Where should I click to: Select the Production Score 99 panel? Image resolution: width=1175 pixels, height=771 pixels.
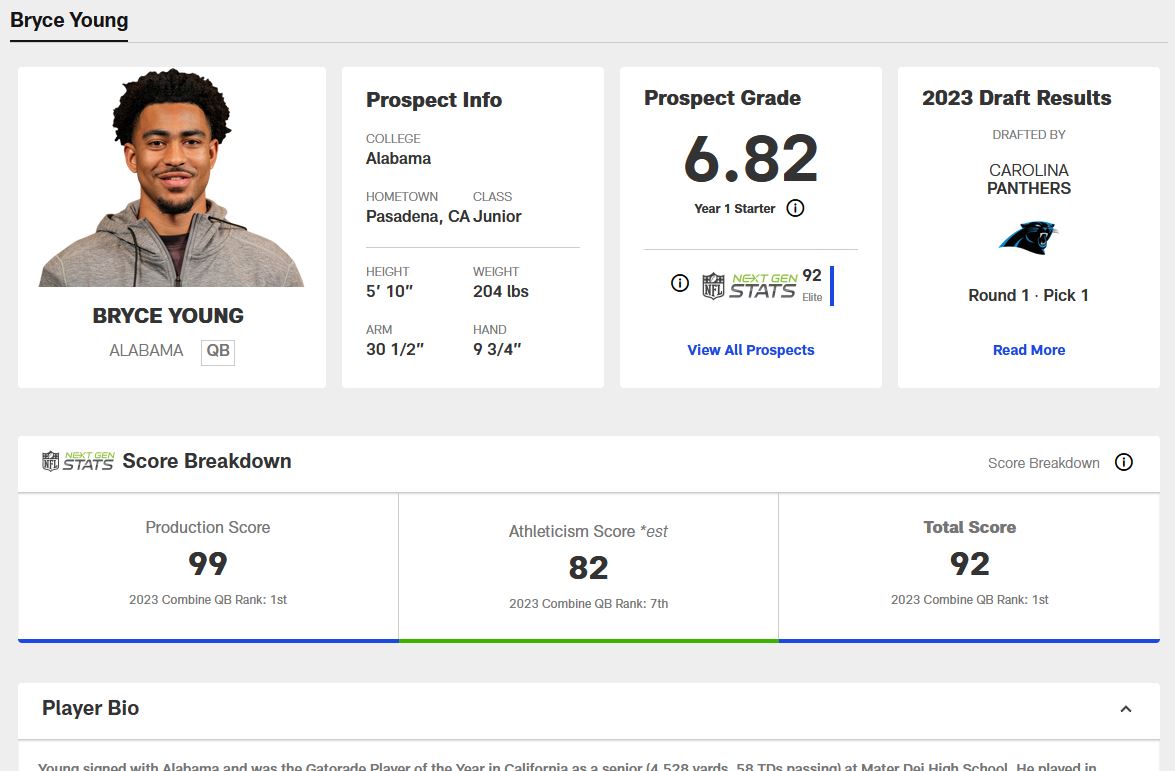pos(208,565)
